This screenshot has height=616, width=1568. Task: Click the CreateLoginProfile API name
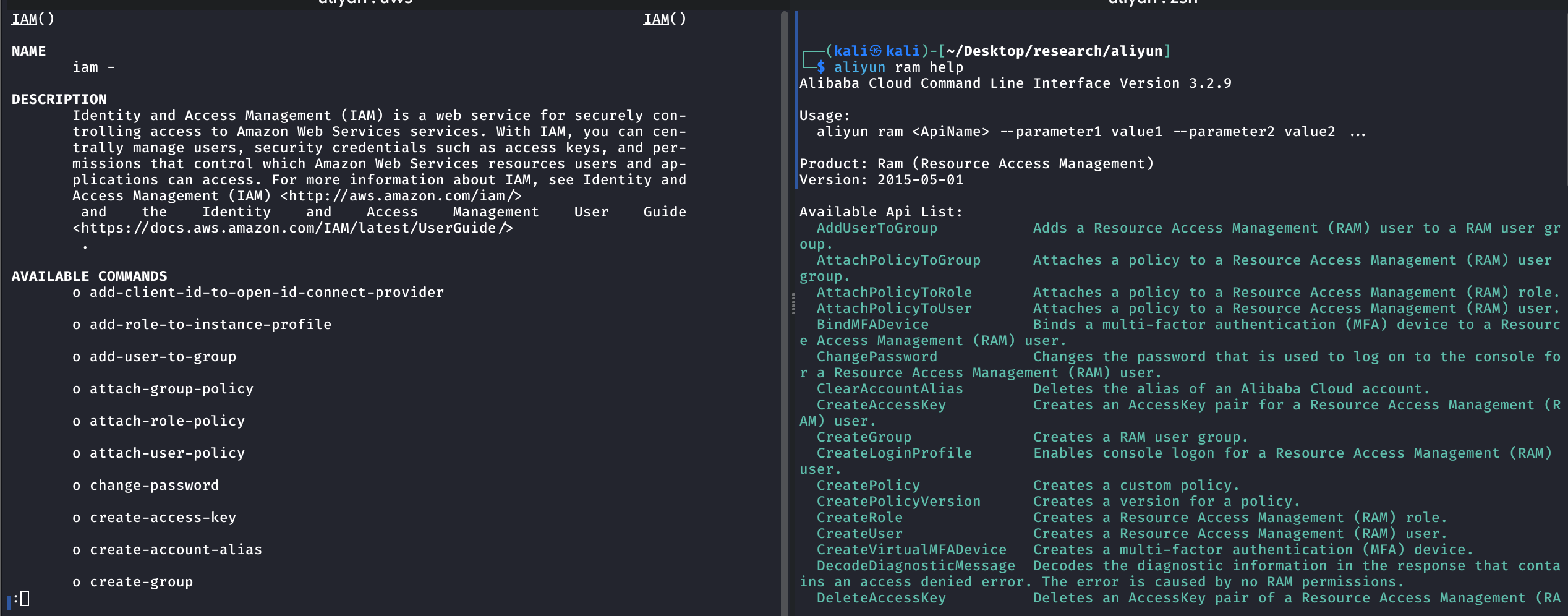point(893,453)
